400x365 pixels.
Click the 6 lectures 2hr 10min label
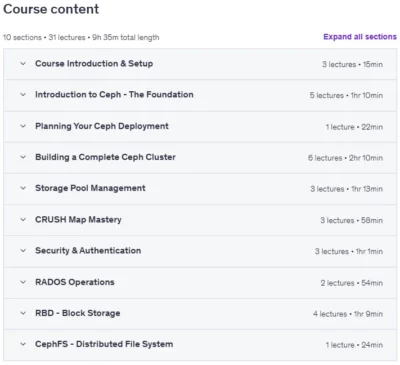(x=345, y=158)
